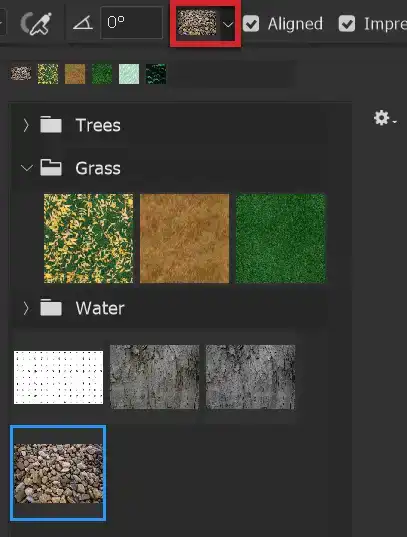Choose the brown dry grass pattern thumbnail
The height and width of the screenshot is (537, 407).
click(184, 238)
